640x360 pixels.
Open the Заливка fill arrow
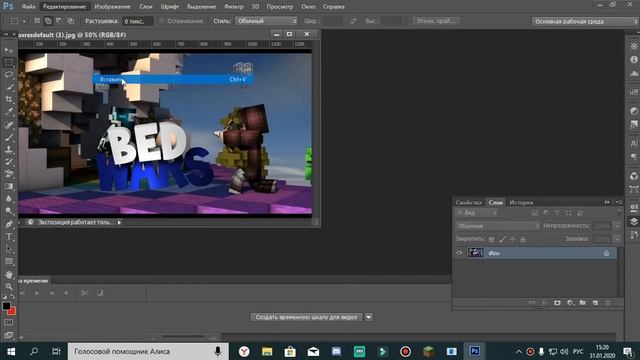pos(617,239)
